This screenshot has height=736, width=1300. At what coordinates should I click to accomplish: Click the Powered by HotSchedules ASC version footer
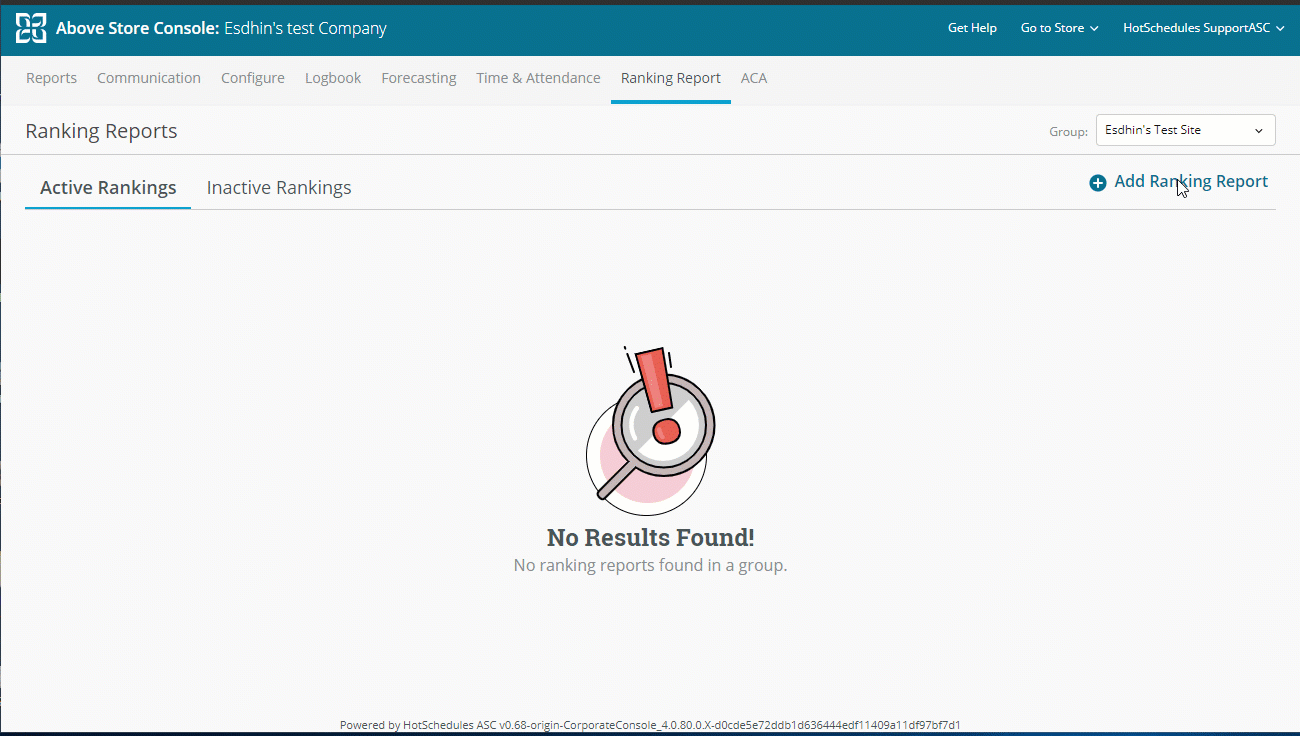[650, 725]
